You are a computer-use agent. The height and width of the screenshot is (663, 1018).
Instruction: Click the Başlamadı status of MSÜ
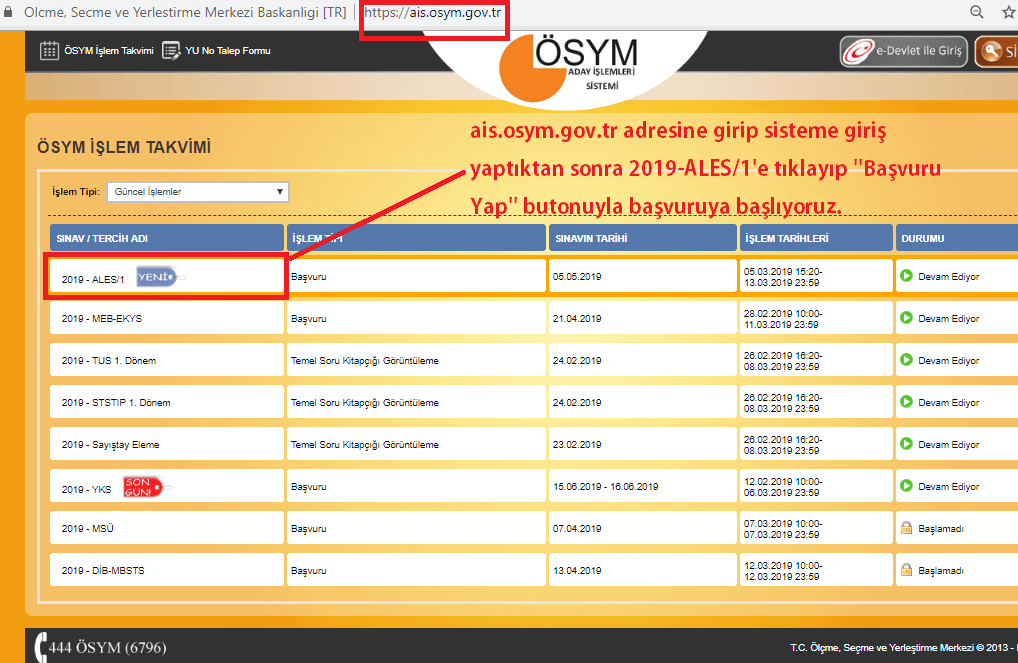pyautogui.click(x=941, y=529)
